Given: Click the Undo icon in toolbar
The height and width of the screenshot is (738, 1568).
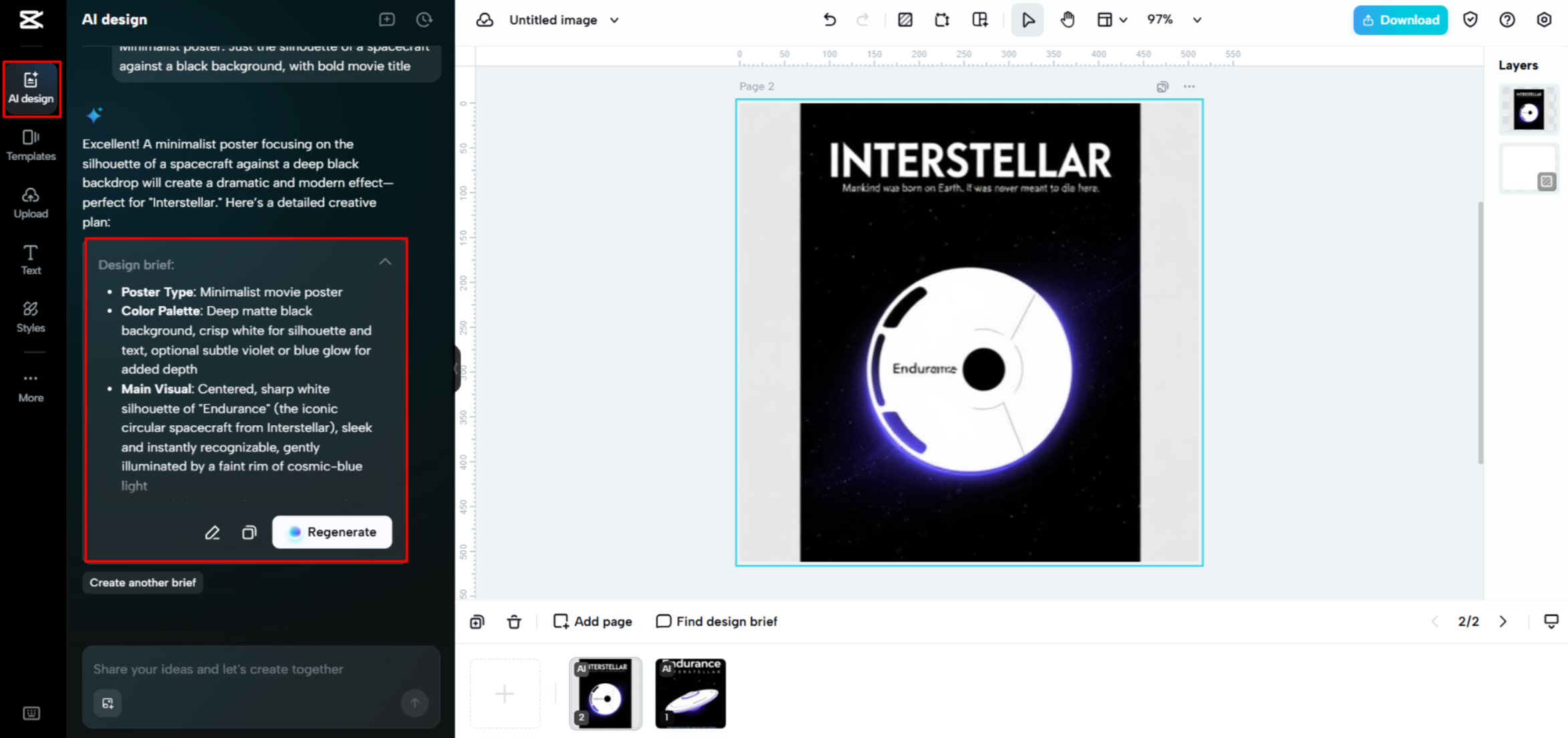Looking at the screenshot, I should (x=829, y=19).
